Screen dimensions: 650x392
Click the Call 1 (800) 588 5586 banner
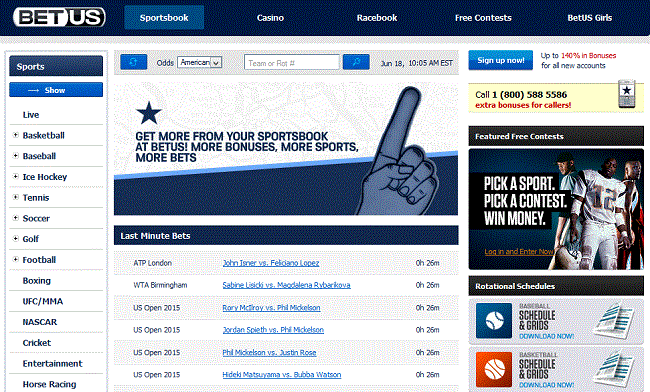coord(556,98)
